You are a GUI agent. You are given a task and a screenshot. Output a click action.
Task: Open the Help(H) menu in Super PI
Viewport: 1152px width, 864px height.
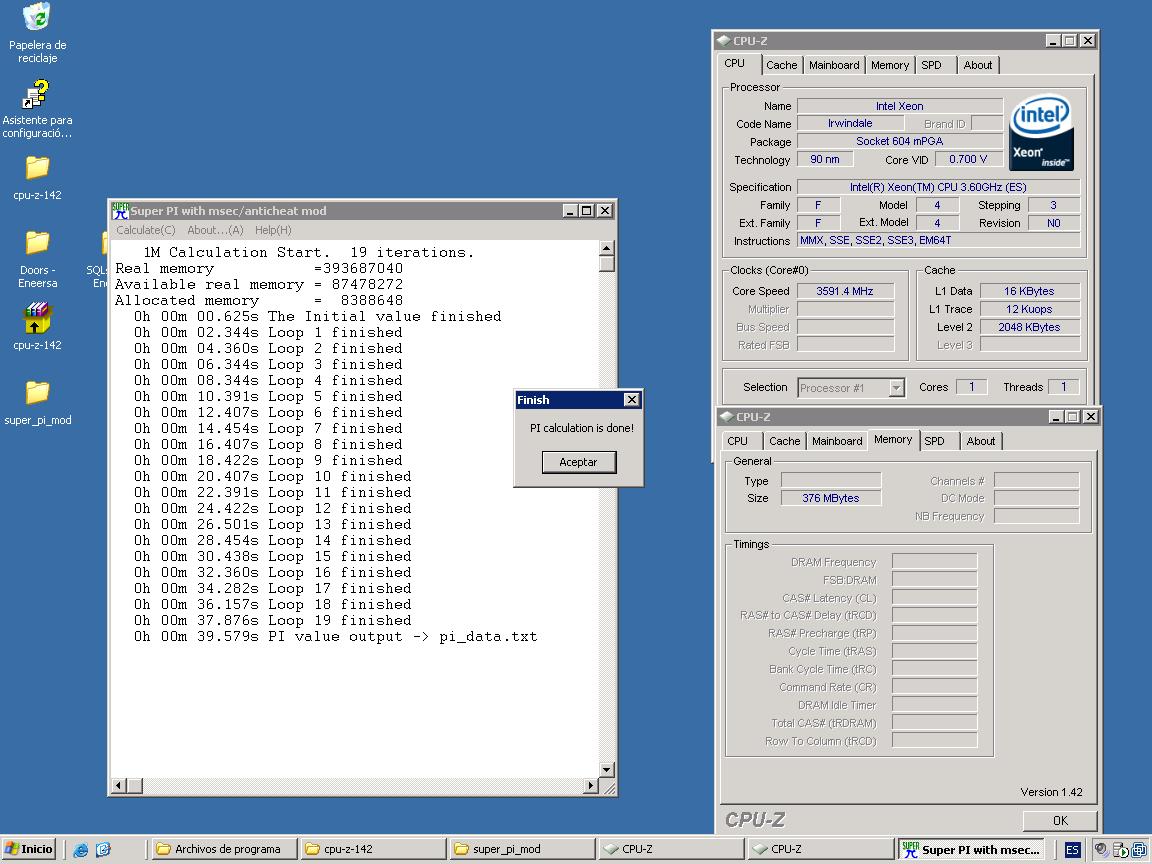(273, 230)
